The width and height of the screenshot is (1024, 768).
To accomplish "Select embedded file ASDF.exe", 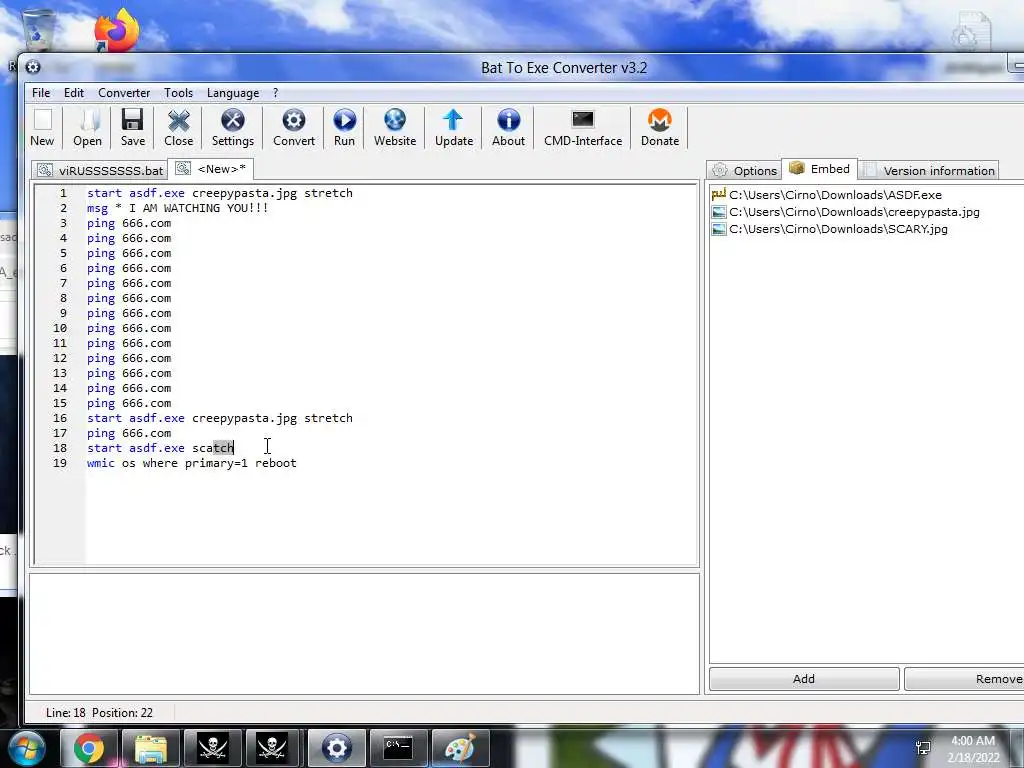I will click(827, 195).
